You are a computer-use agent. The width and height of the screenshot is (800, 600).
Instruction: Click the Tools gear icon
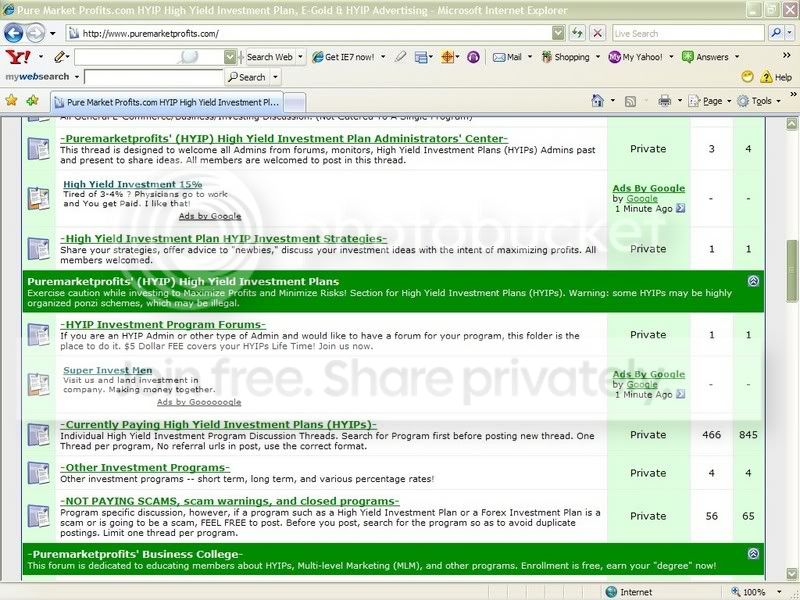(743, 101)
